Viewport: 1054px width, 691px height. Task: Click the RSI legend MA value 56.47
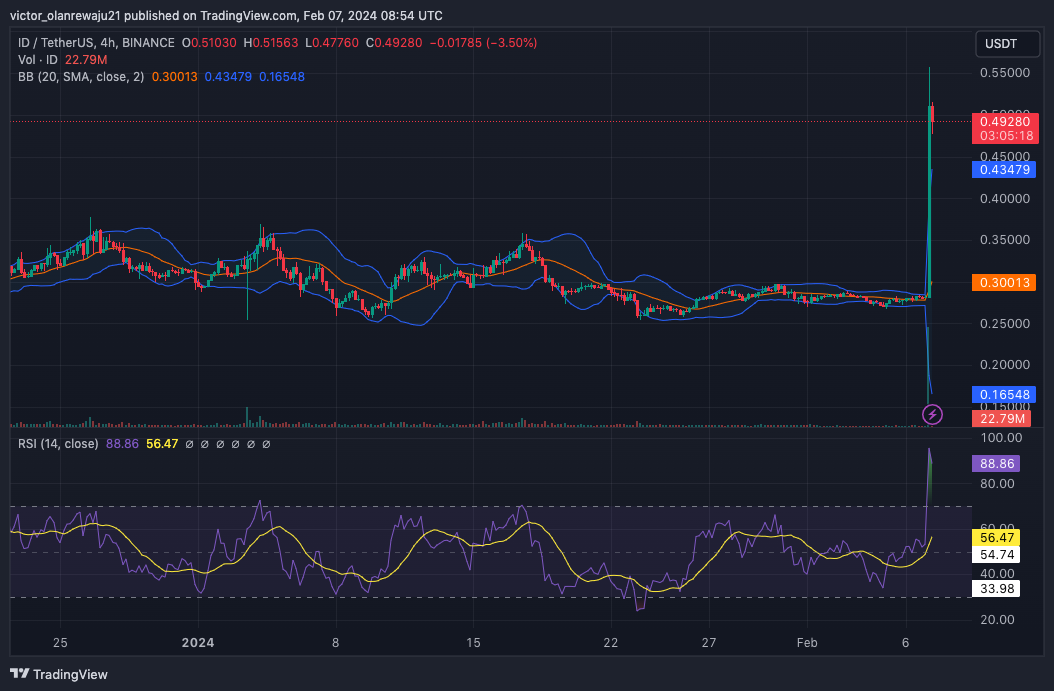click(162, 444)
